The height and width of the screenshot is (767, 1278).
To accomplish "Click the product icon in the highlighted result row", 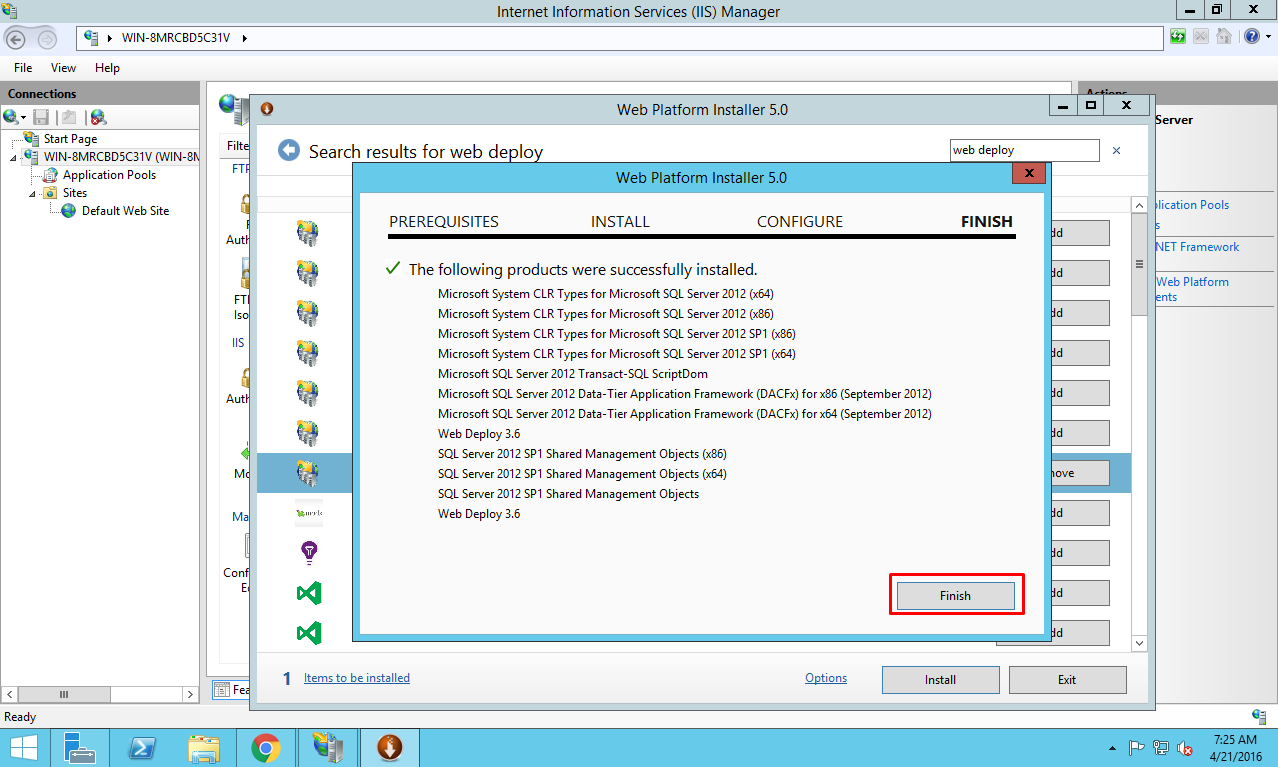I will pyautogui.click(x=308, y=472).
